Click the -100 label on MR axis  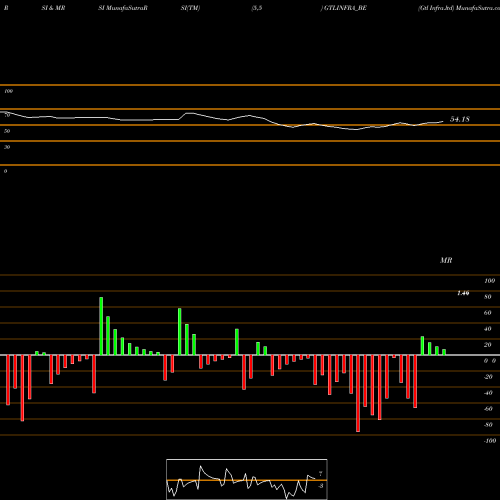[x=490, y=441]
